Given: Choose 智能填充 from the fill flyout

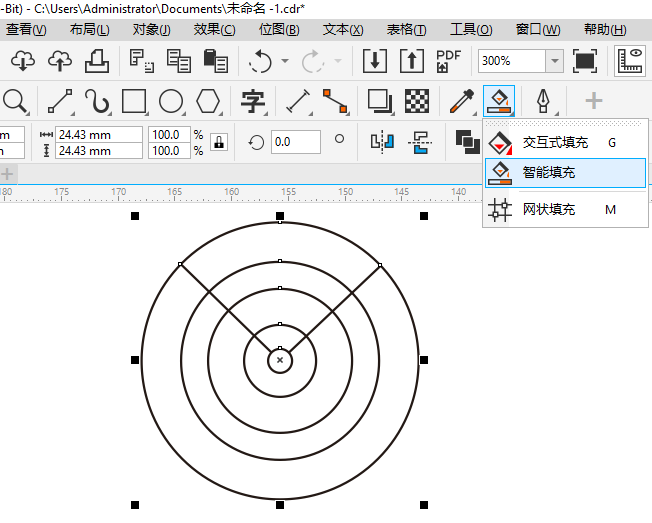Looking at the screenshot, I should coord(549,172).
